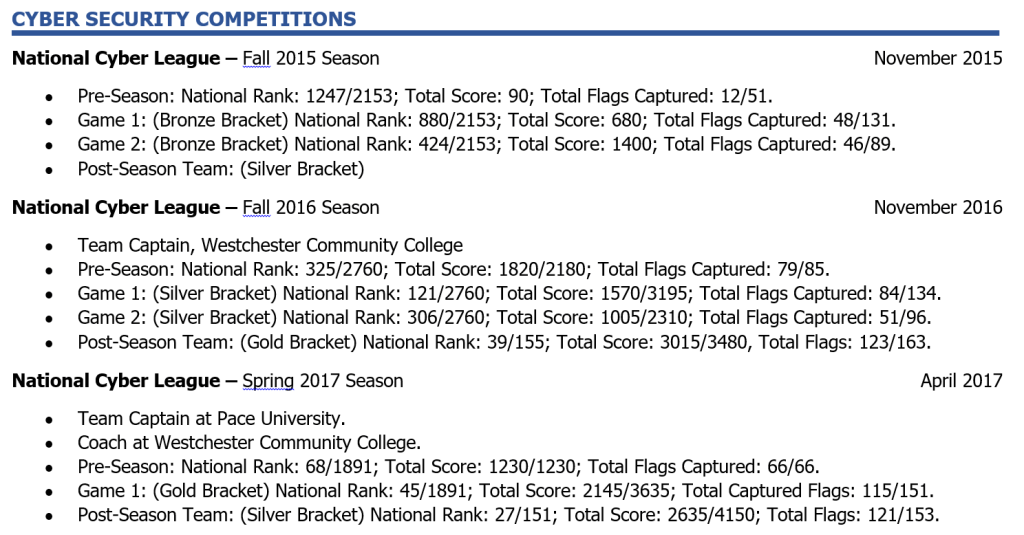The width and height of the screenshot is (1024, 535).
Task: Click the Pre-Season line with rank 1247/2153
Action: [x=425, y=96]
